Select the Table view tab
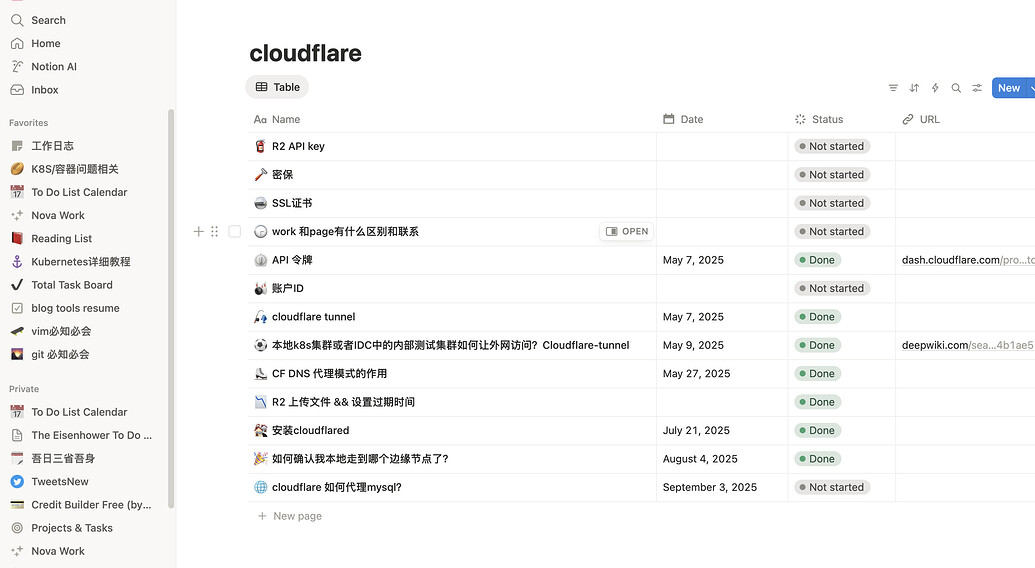This screenshot has width=1035, height=568. click(x=277, y=87)
